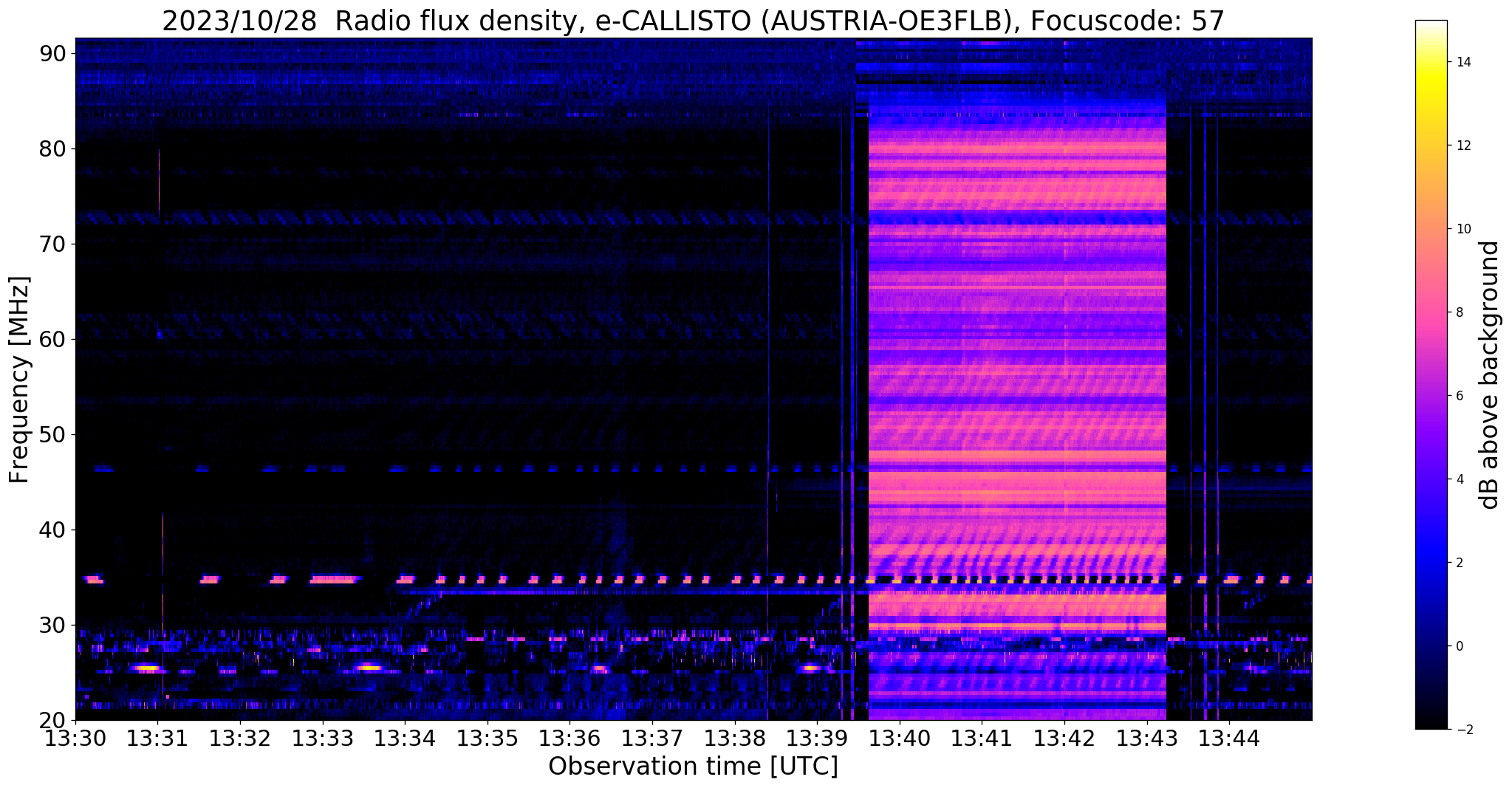Click the 13:40 time tick label
The width and height of the screenshot is (1512, 788).
click(899, 738)
